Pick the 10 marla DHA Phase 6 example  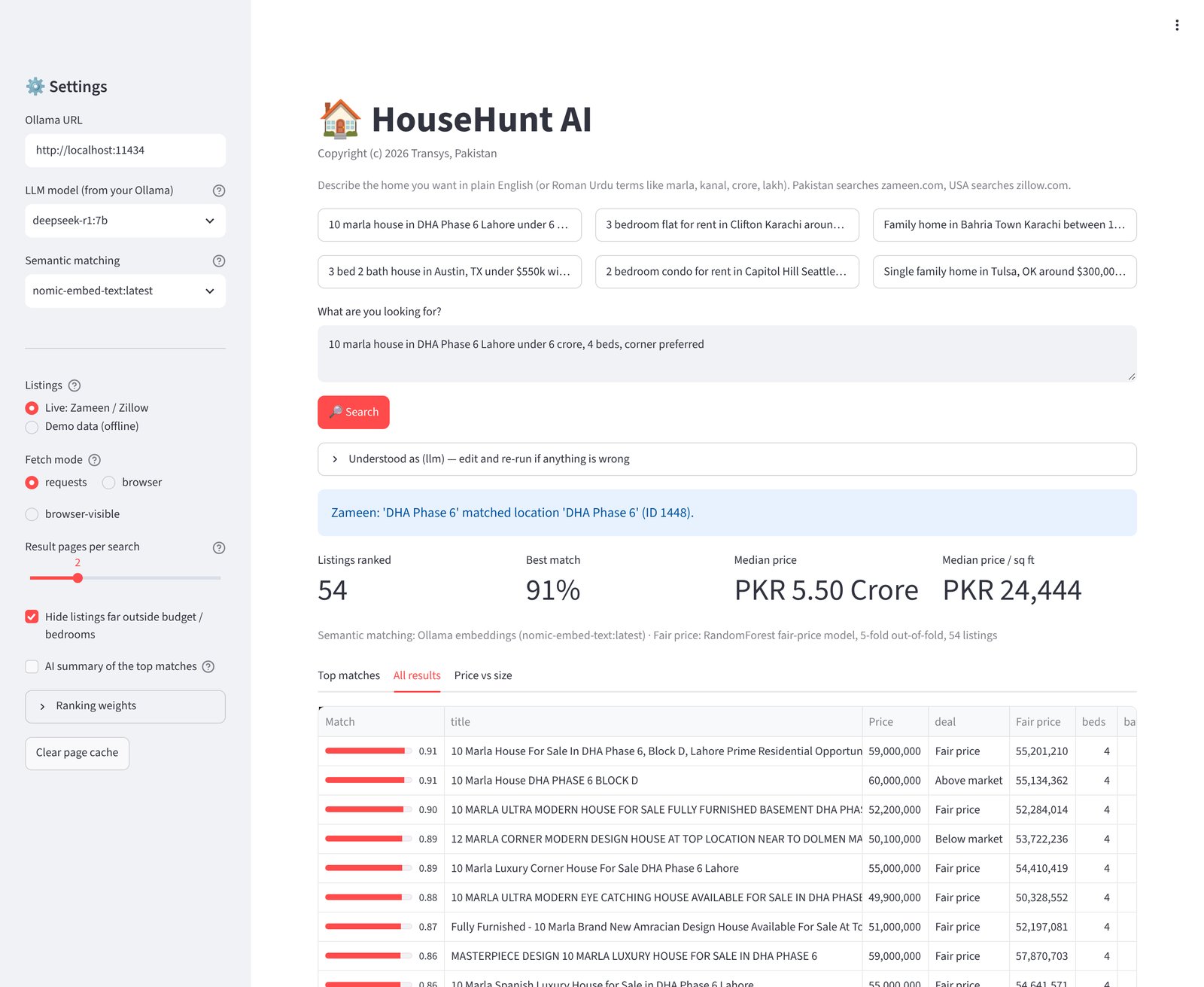(x=449, y=225)
